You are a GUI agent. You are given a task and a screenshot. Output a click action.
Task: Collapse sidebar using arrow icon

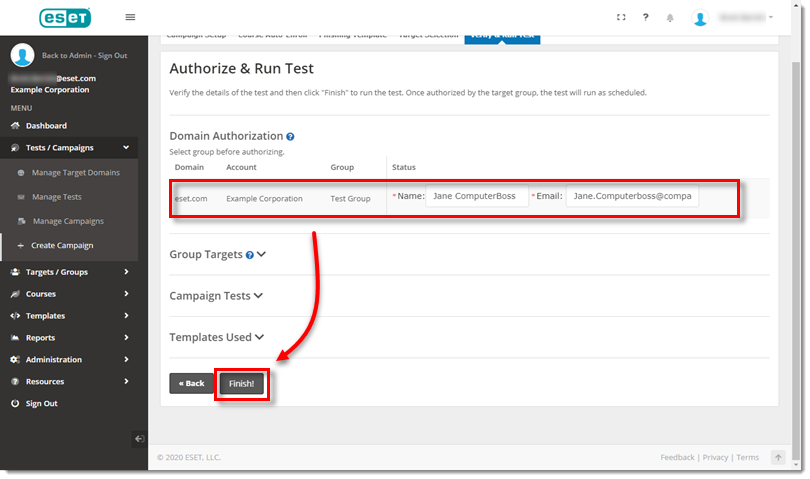point(139,438)
